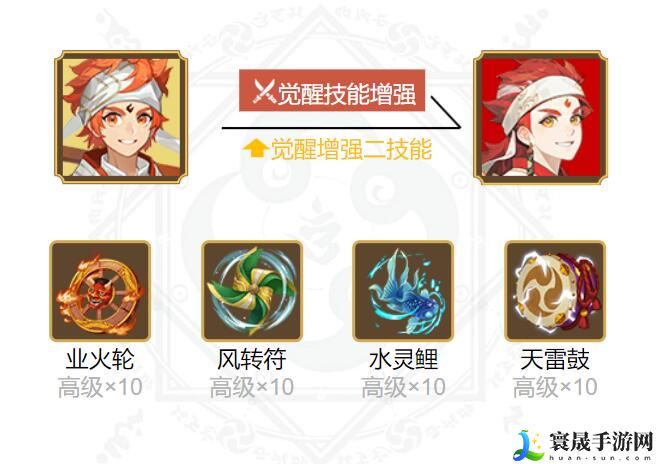Screen dimensions: 659x464
Task: Click the 天雷鼓 name label
Action: (x=555, y=359)
